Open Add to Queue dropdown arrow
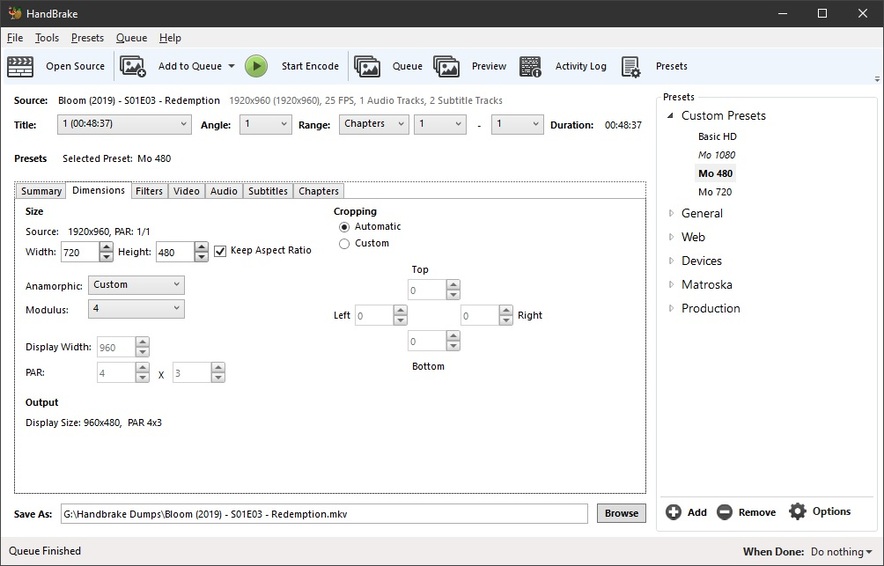 pos(231,66)
